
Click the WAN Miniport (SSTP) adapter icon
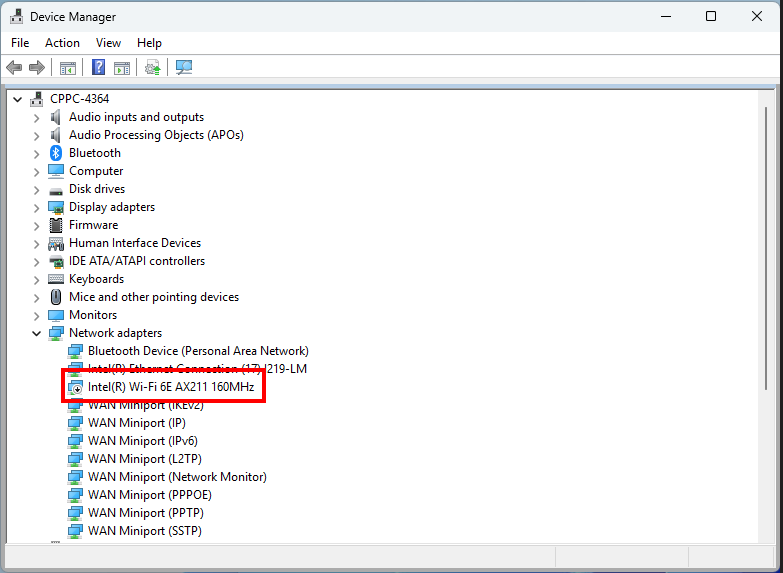point(75,531)
